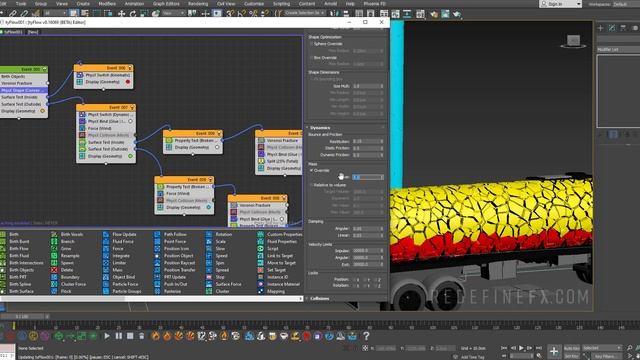Screen dimensions: 640x360
Task: Click the Move transform tool in main toolbar
Action: coord(121,13)
